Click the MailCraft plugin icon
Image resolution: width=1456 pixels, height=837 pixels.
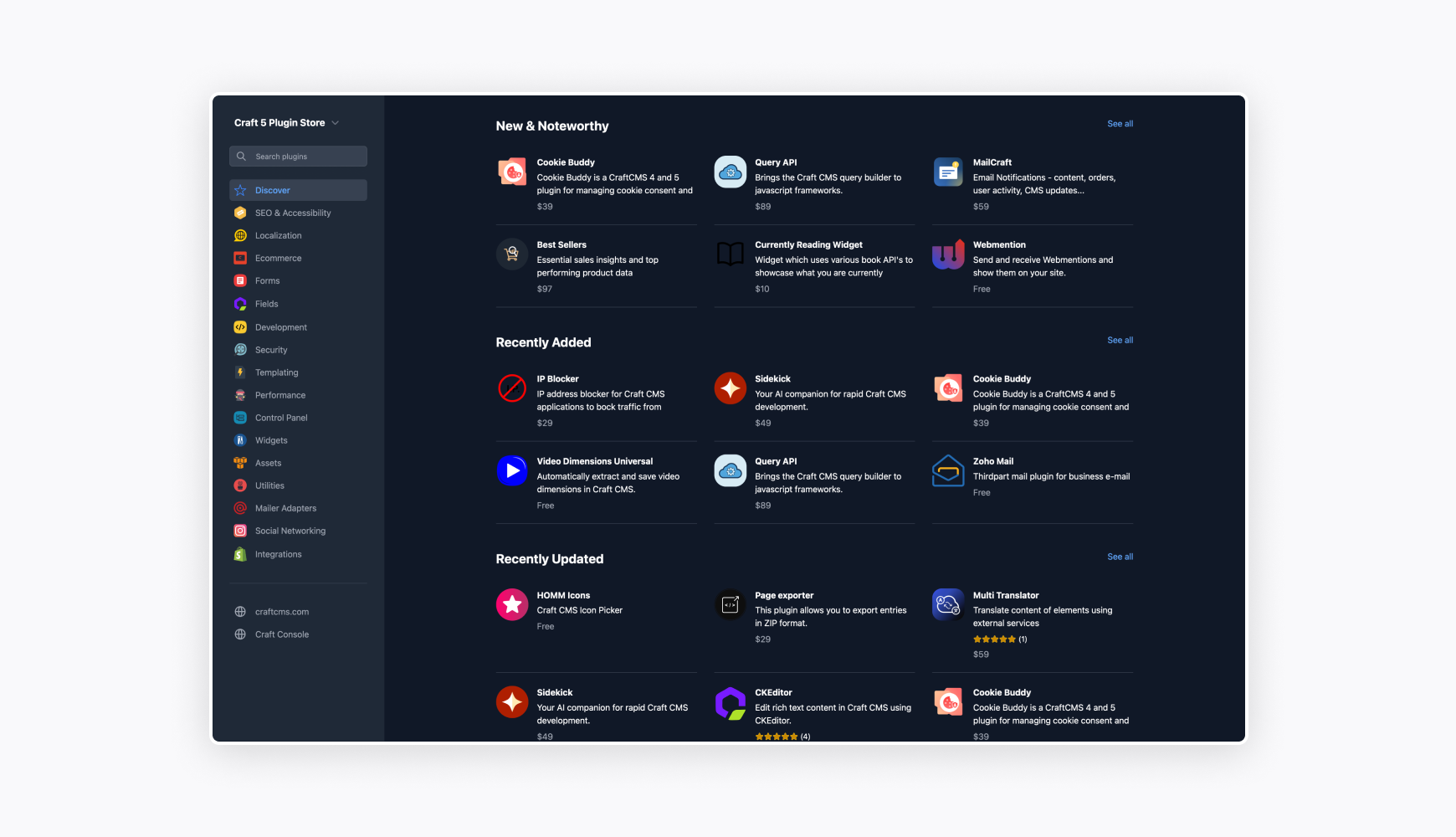coord(948,172)
